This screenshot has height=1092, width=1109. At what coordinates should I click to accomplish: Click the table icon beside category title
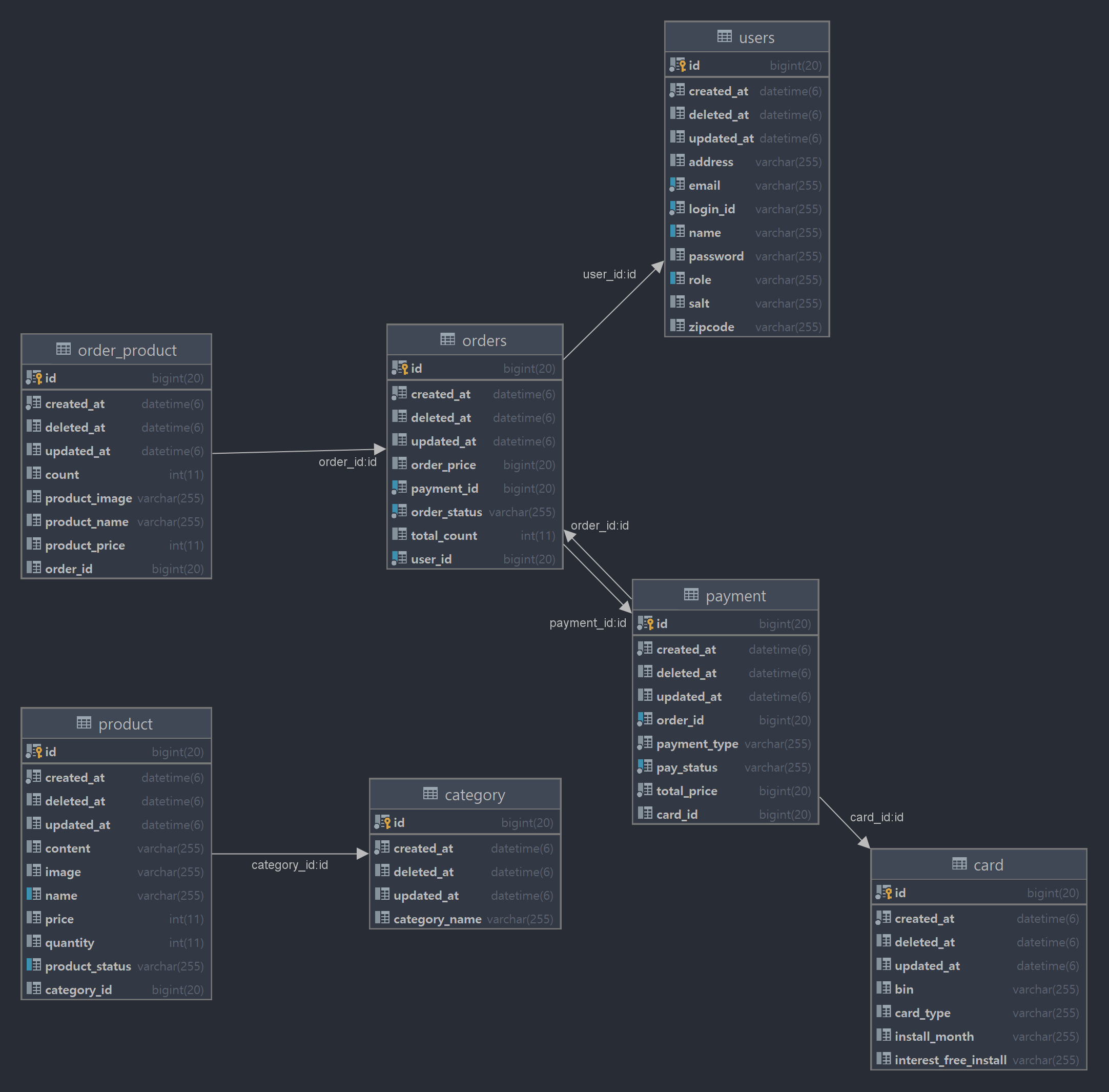430,794
